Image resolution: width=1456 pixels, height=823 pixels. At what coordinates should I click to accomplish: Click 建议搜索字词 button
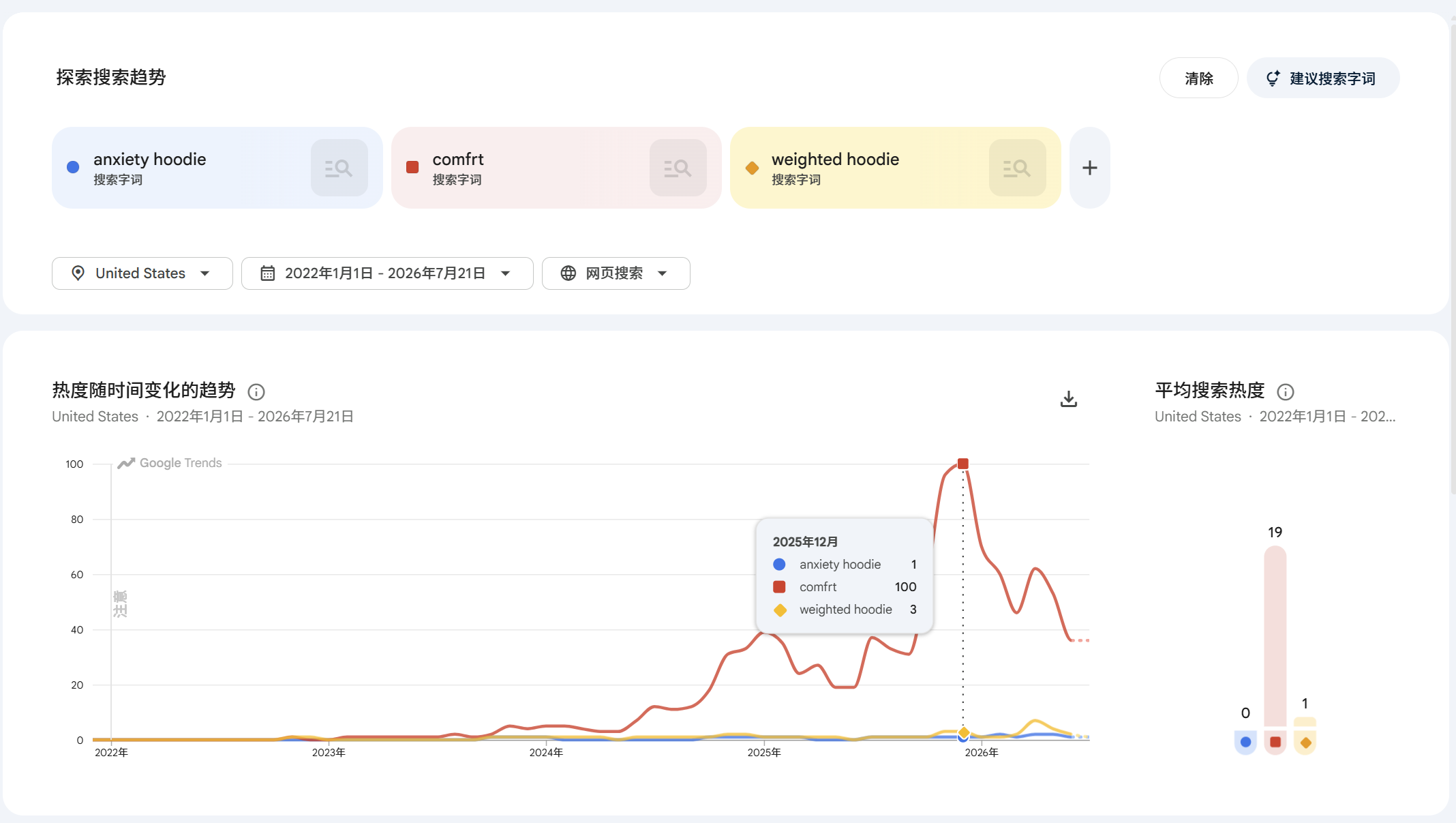coord(1323,78)
